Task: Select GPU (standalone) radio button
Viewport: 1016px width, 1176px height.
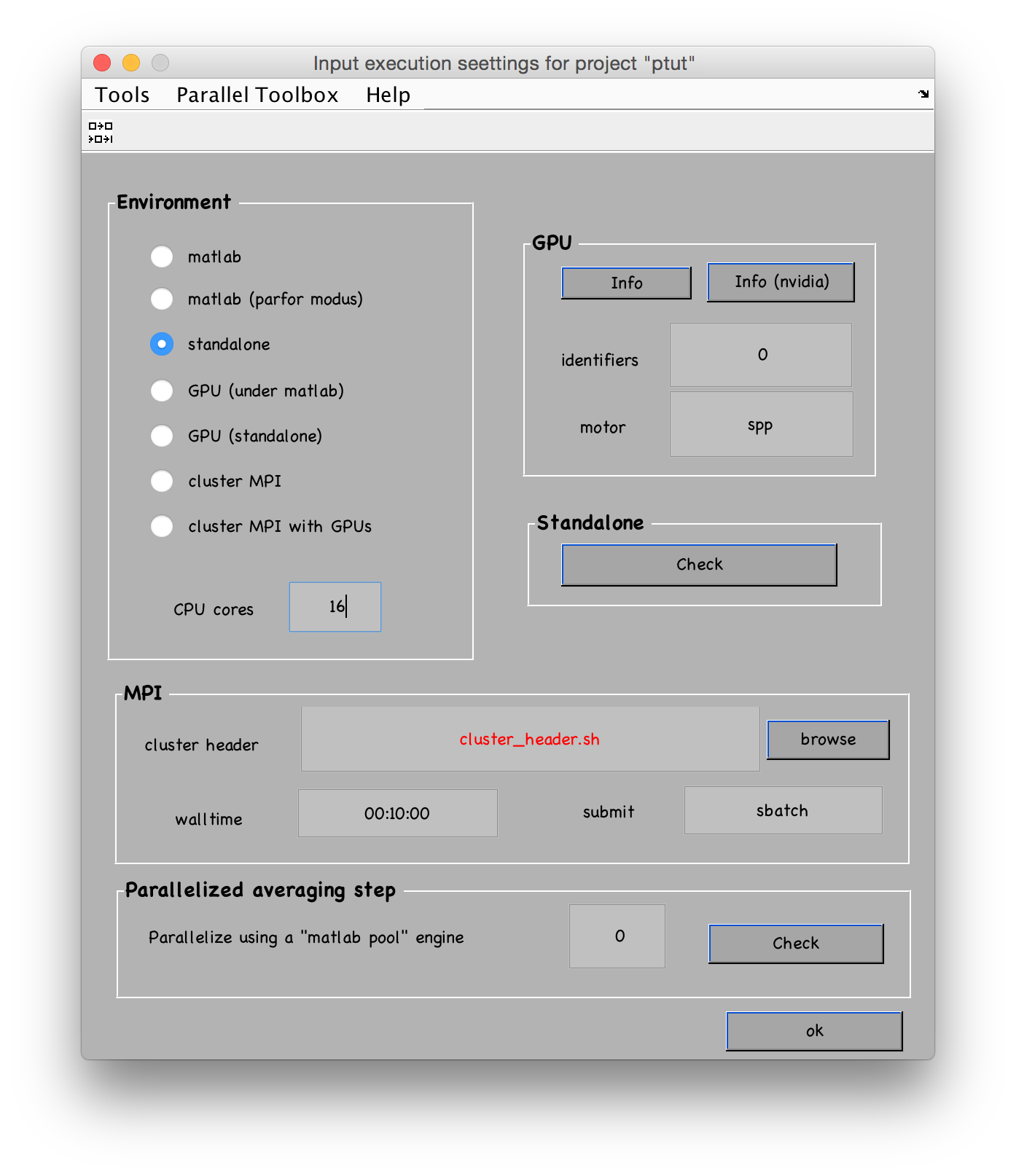Action: [x=162, y=436]
